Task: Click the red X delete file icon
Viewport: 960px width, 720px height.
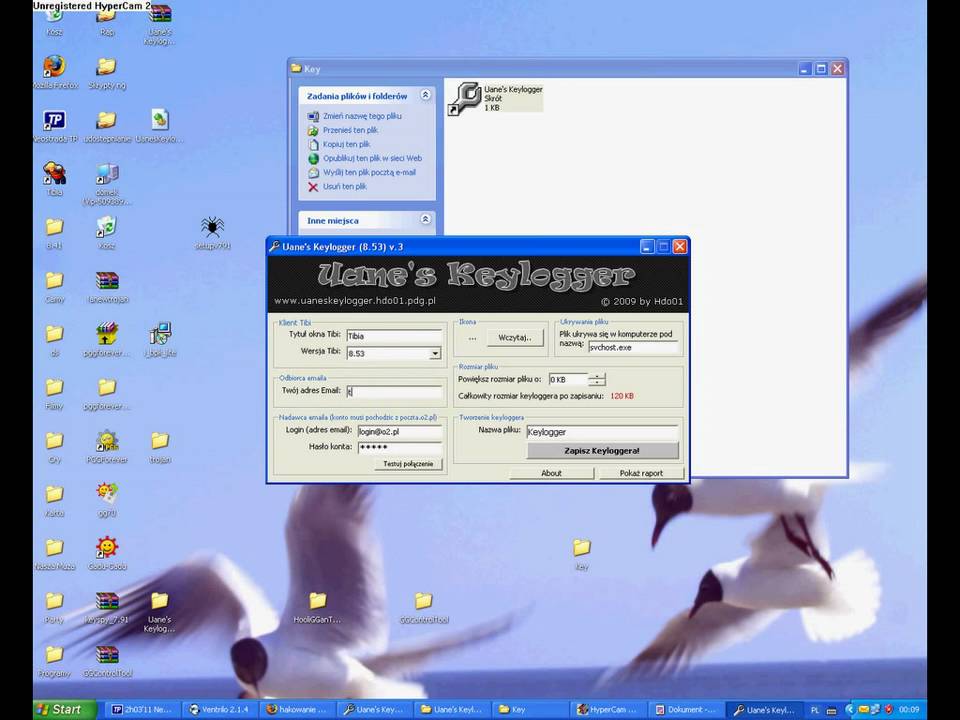Action: [313, 187]
